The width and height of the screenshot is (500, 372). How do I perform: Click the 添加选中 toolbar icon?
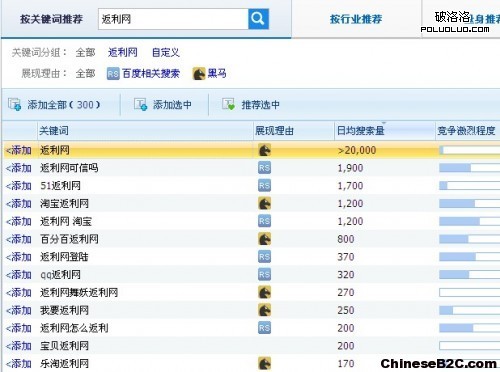(x=140, y=104)
